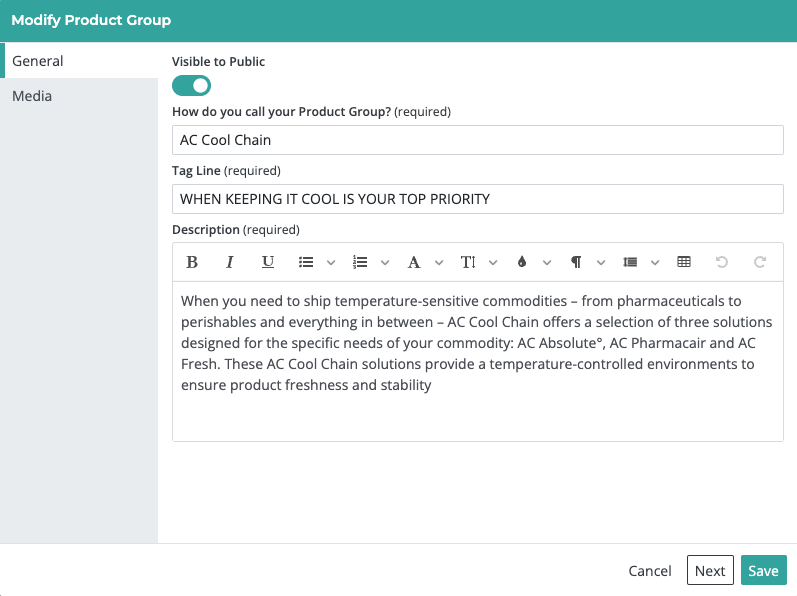Image resolution: width=797 pixels, height=596 pixels.
Task: Insert numbered ordered list
Action: click(360, 262)
